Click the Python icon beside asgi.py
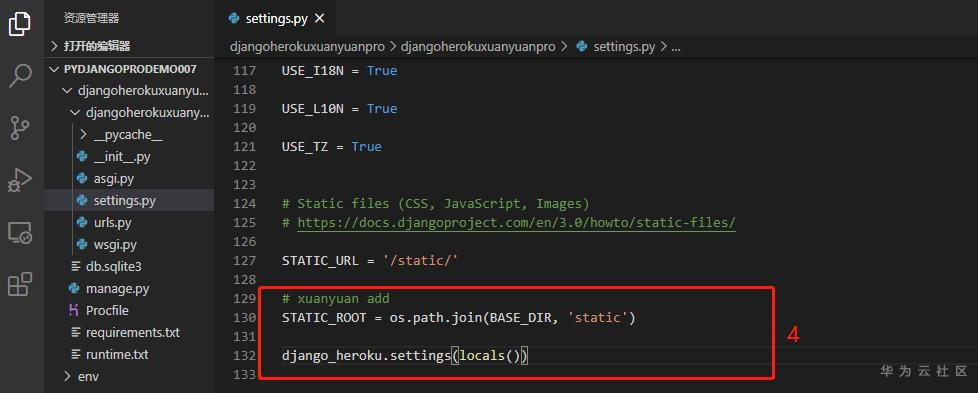Viewport: 978px width, 393px height. point(82,178)
